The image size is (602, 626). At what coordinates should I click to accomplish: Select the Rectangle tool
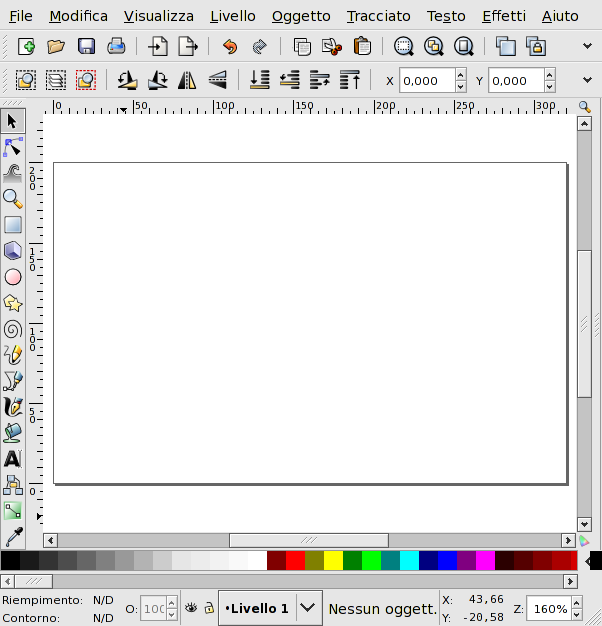click(13, 225)
